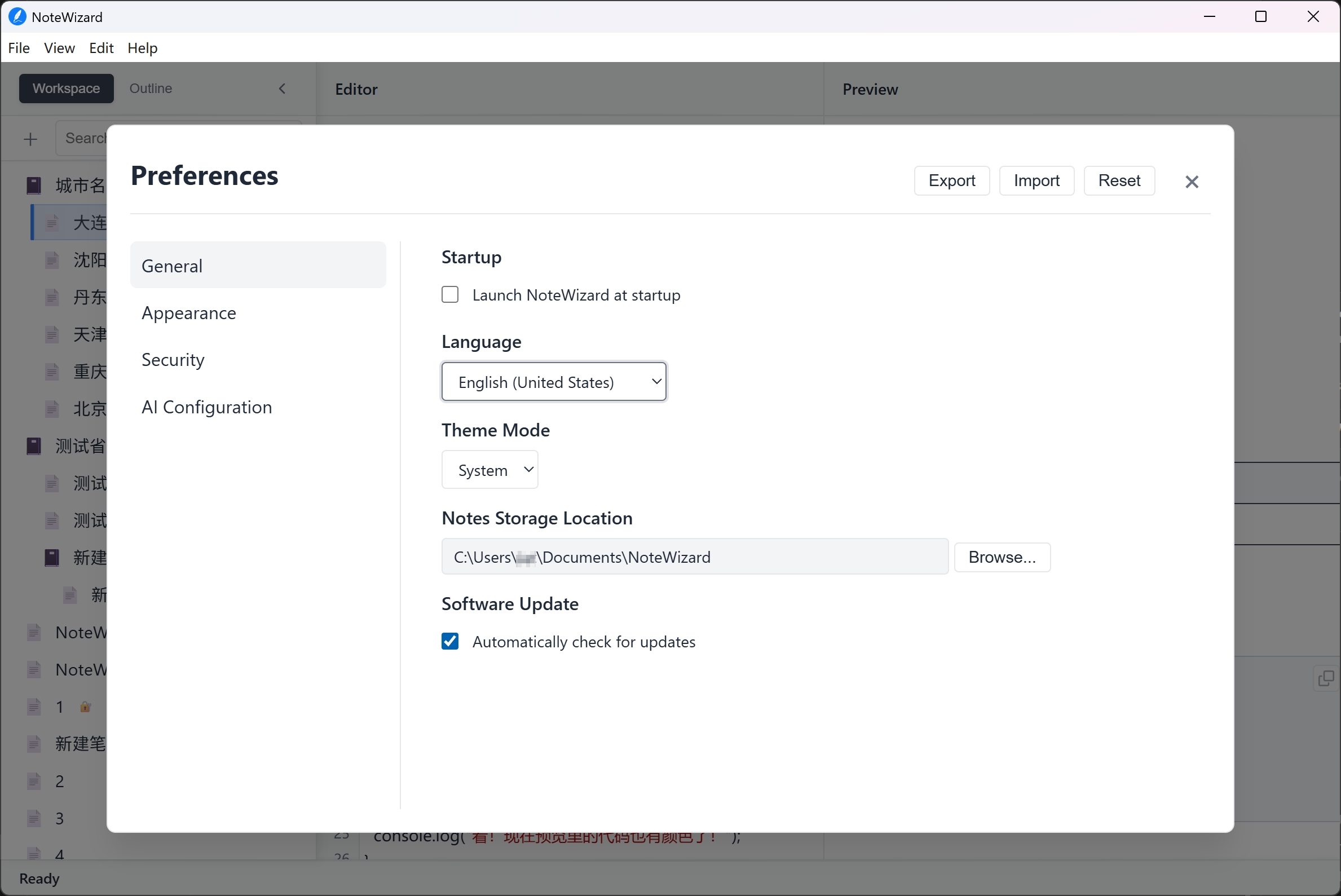Click the Preview pane heading

click(x=870, y=89)
